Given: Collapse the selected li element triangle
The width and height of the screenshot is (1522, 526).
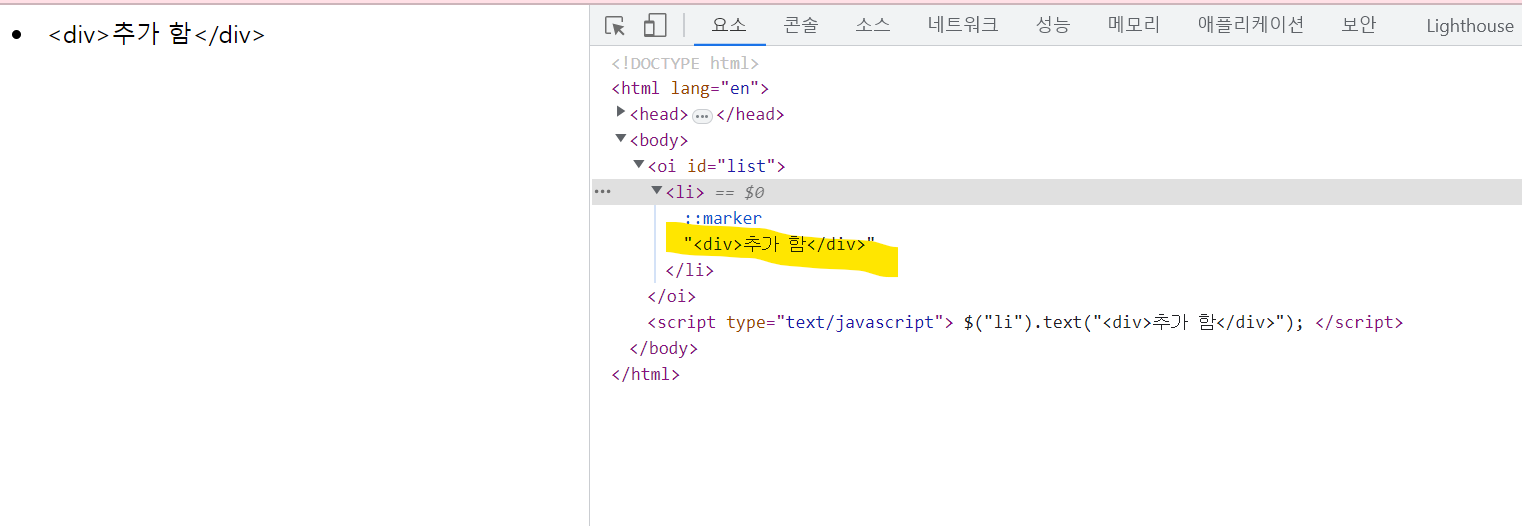Looking at the screenshot, I should 657,191.
